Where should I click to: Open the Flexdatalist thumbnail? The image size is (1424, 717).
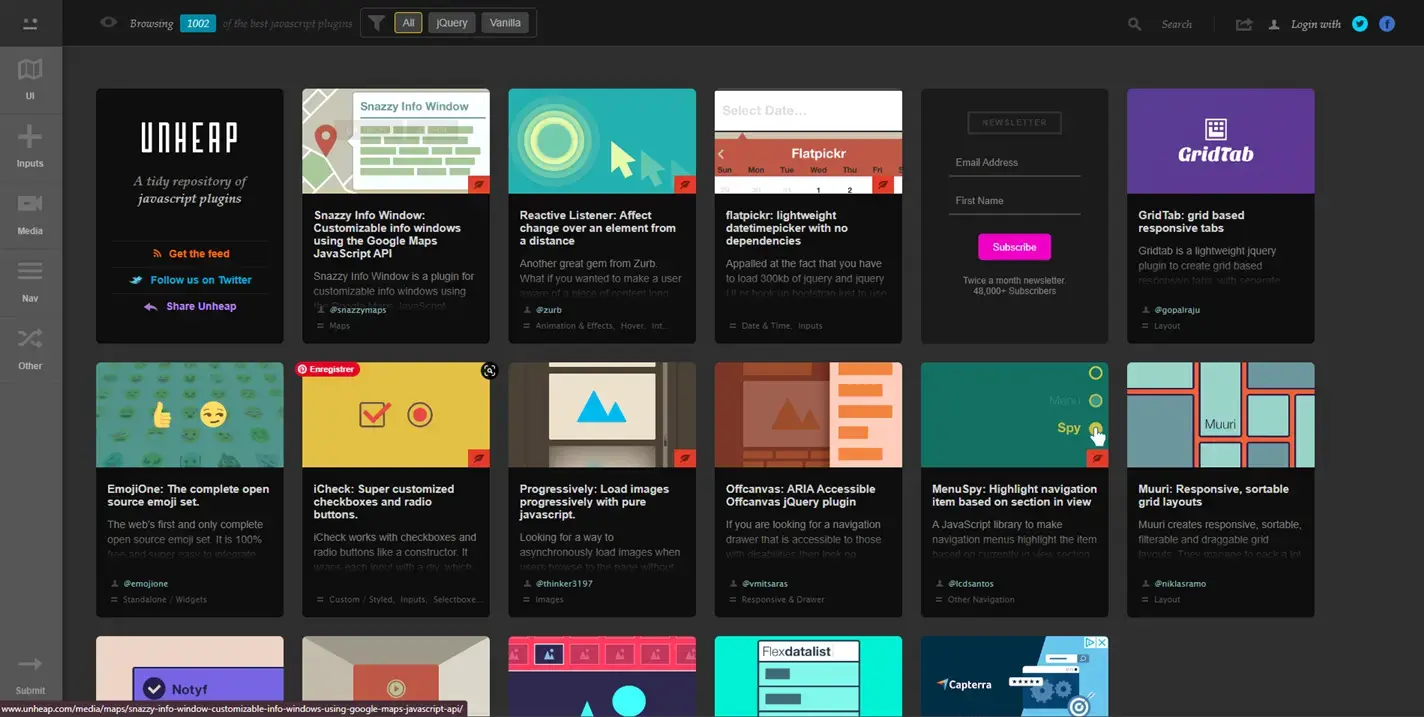(x=808, y=676)
